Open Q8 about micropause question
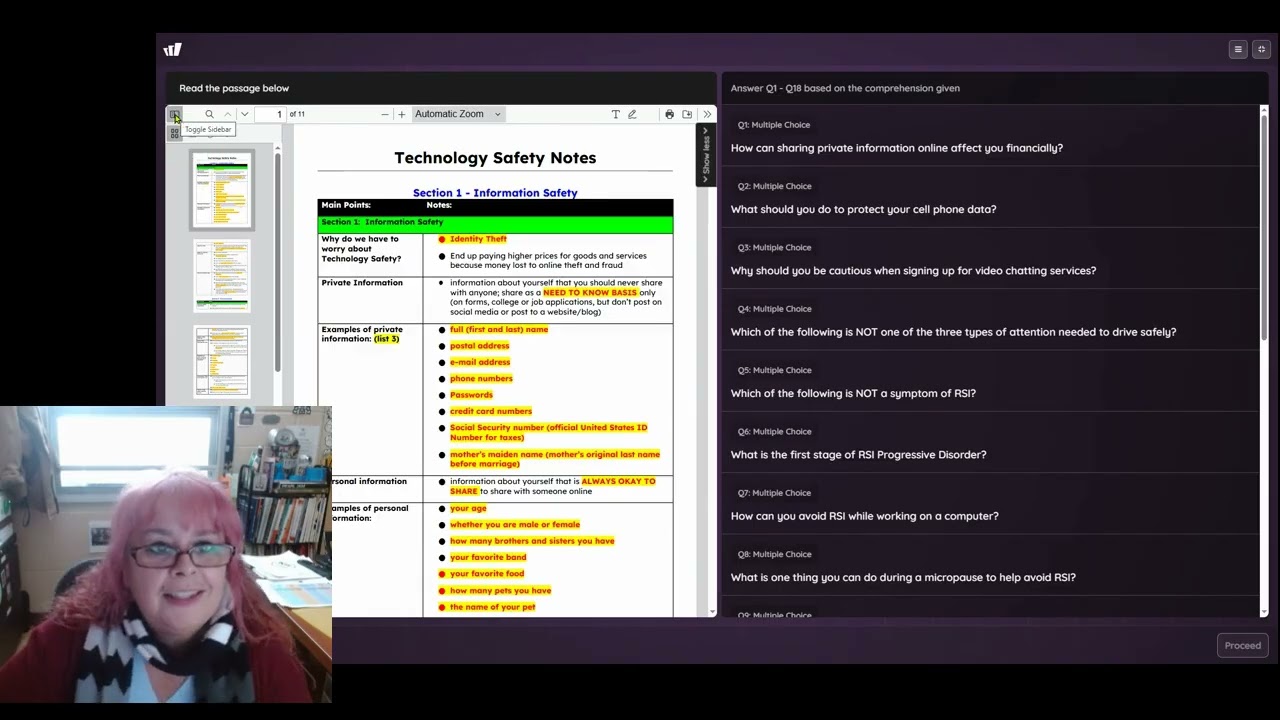Viewport: 1280px width, 720px height. point(990,566)
